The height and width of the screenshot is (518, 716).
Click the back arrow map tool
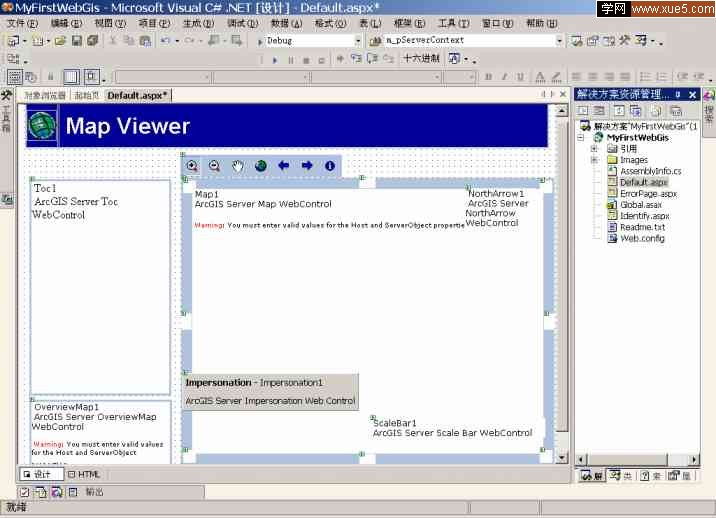[x=284, y=165]
